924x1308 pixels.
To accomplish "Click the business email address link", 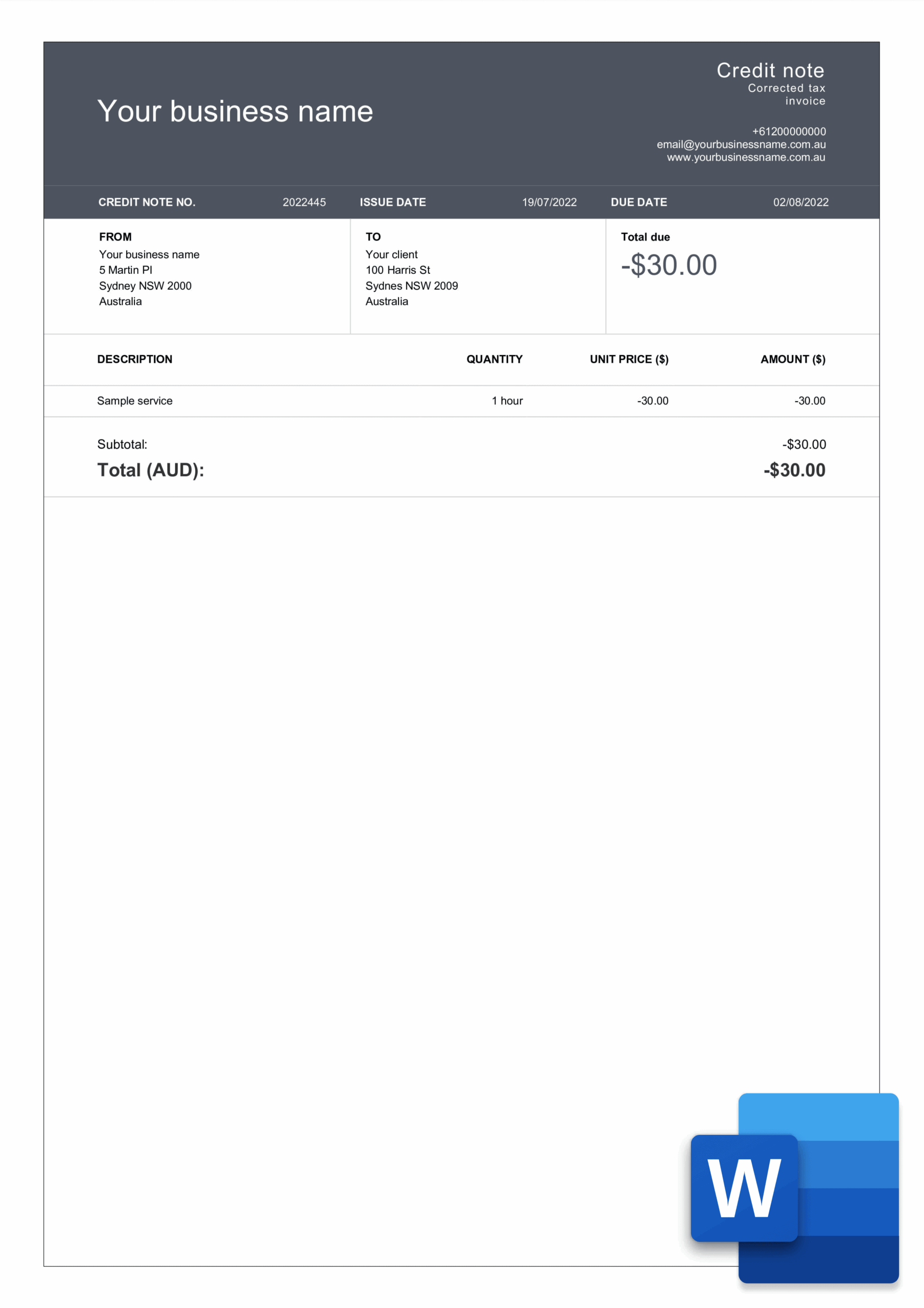I will (741, 145).
